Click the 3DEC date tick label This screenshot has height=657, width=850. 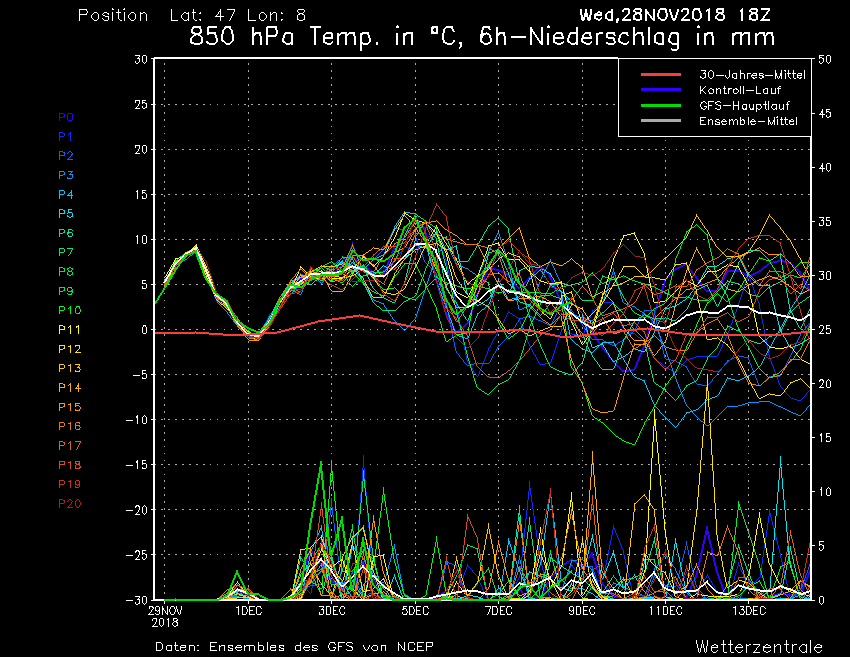[332, 610]
